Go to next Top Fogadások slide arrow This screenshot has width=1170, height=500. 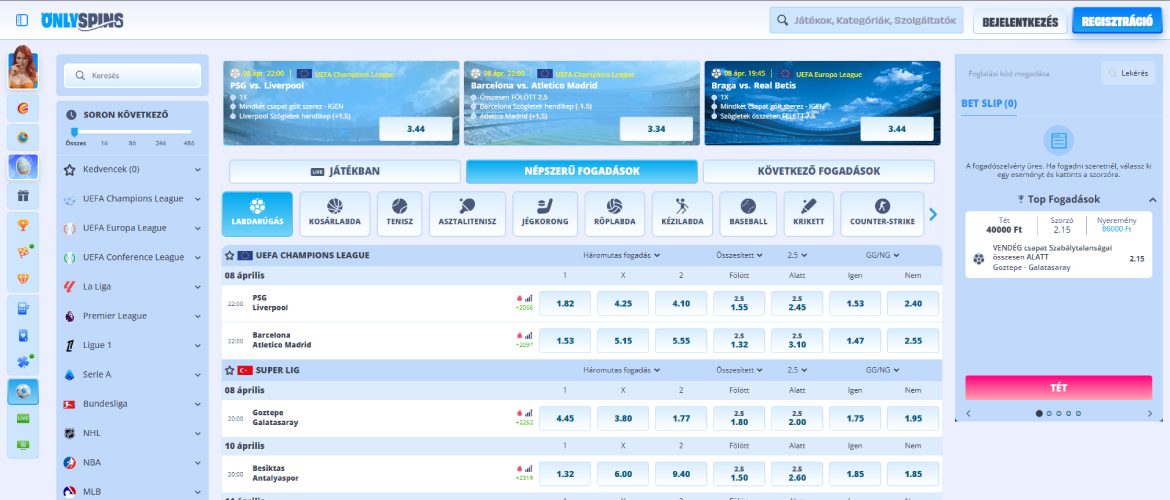coord(1150,413)
